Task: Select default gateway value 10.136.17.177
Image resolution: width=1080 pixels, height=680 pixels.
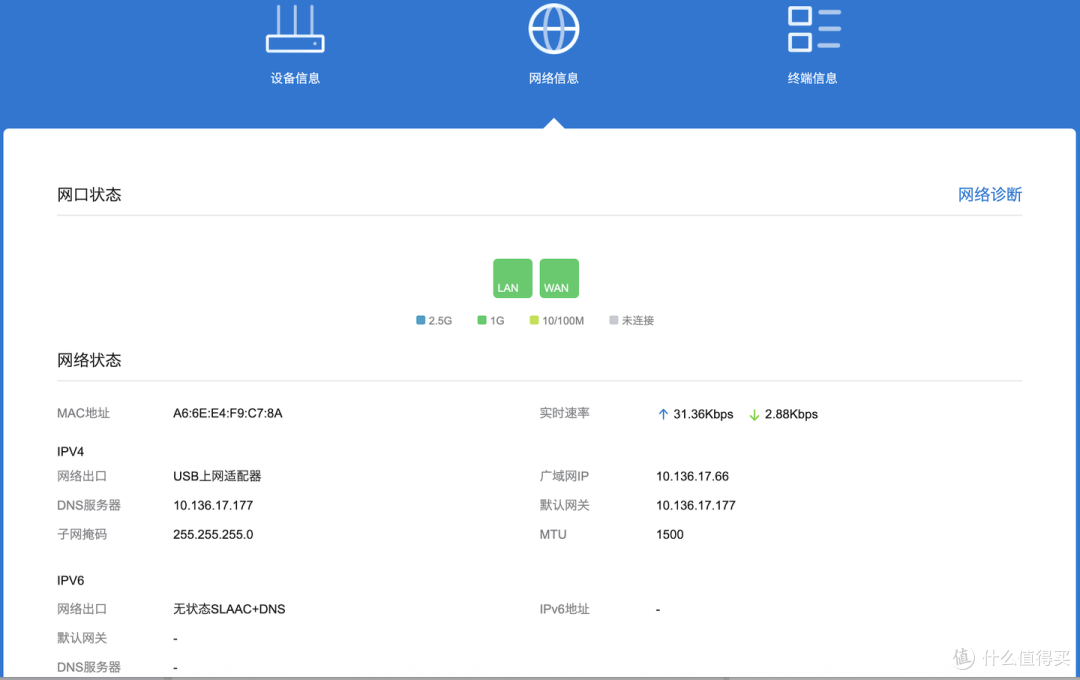Action: pos(696,505)
